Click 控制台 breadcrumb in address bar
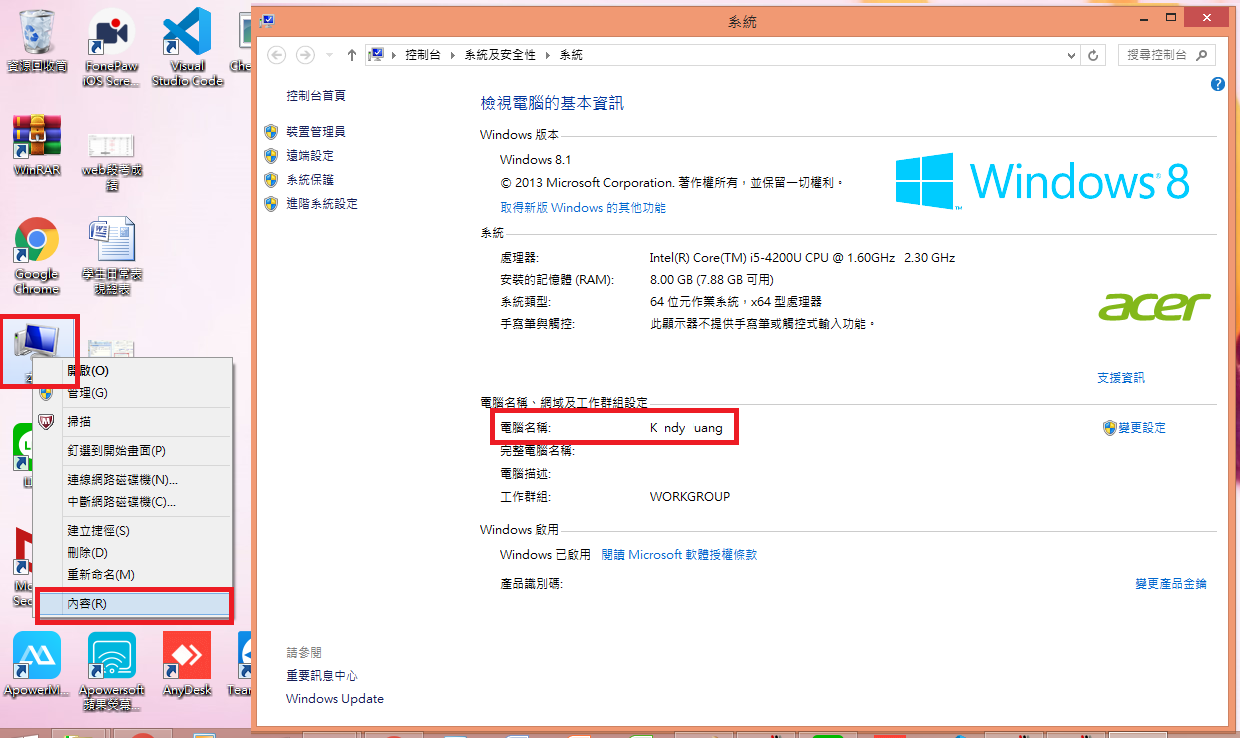Viewport: 1240px width, 738px height. [423, 55]
